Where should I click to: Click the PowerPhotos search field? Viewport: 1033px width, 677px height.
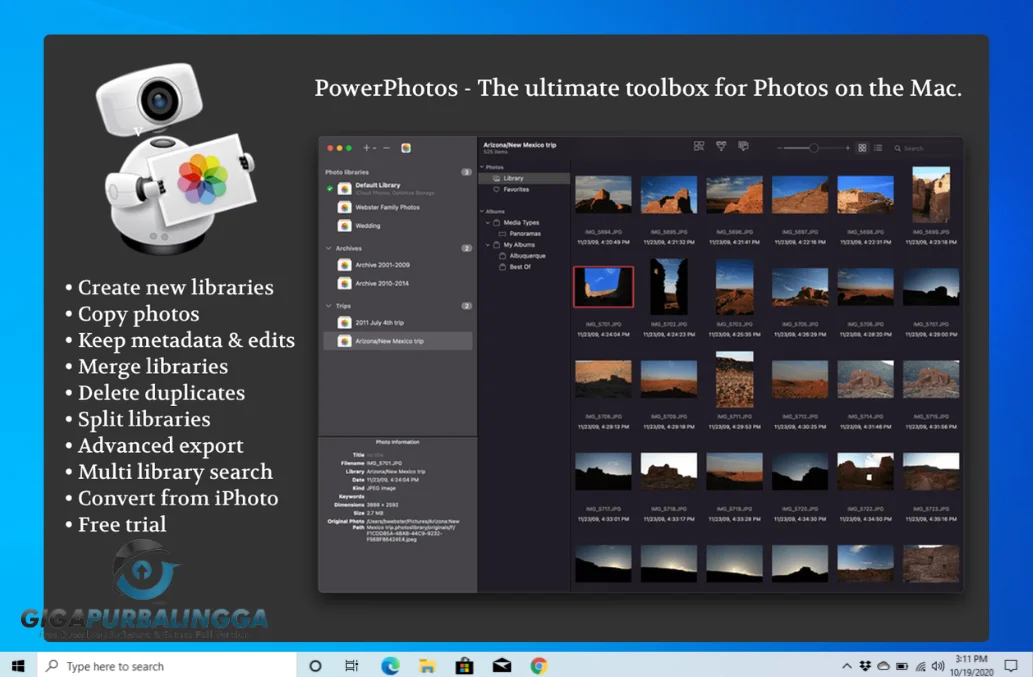tap(924, 148)
